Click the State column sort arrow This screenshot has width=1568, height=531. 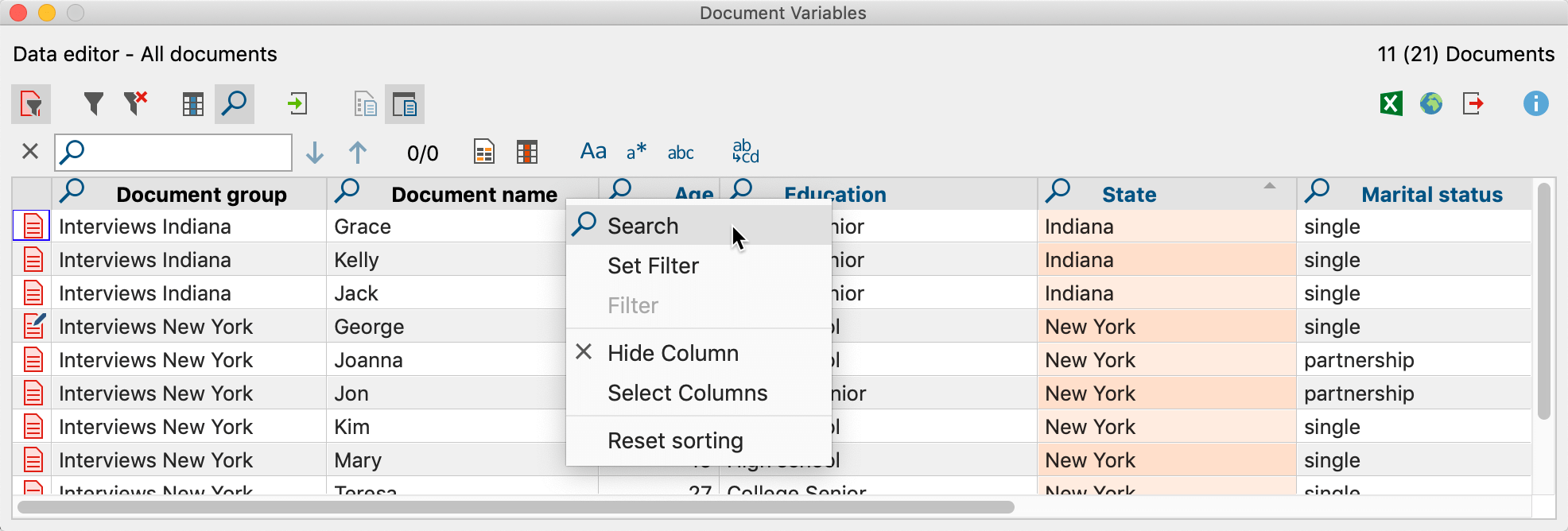click(x=1269, y=186)
